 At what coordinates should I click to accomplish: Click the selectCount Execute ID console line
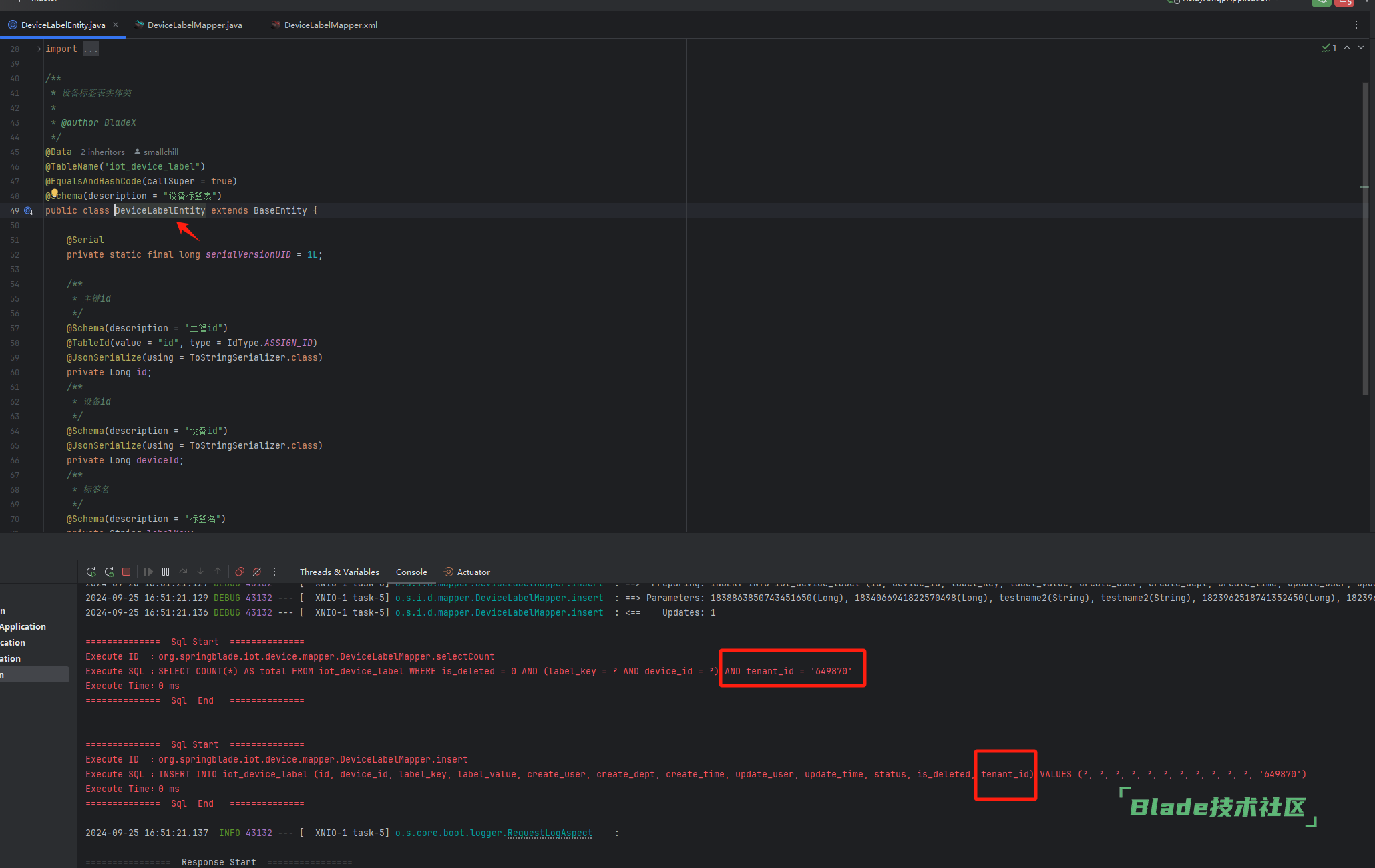coord(290,656)
